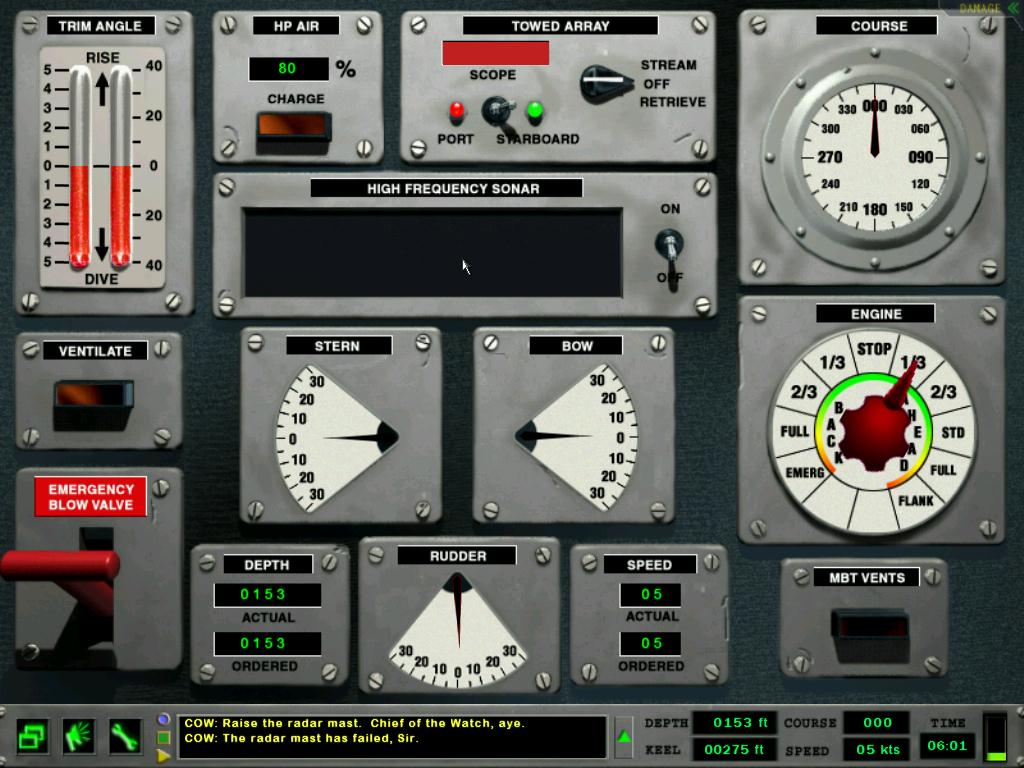
Task: Set engine to back 2/3
Action: (x=803, y=391)
